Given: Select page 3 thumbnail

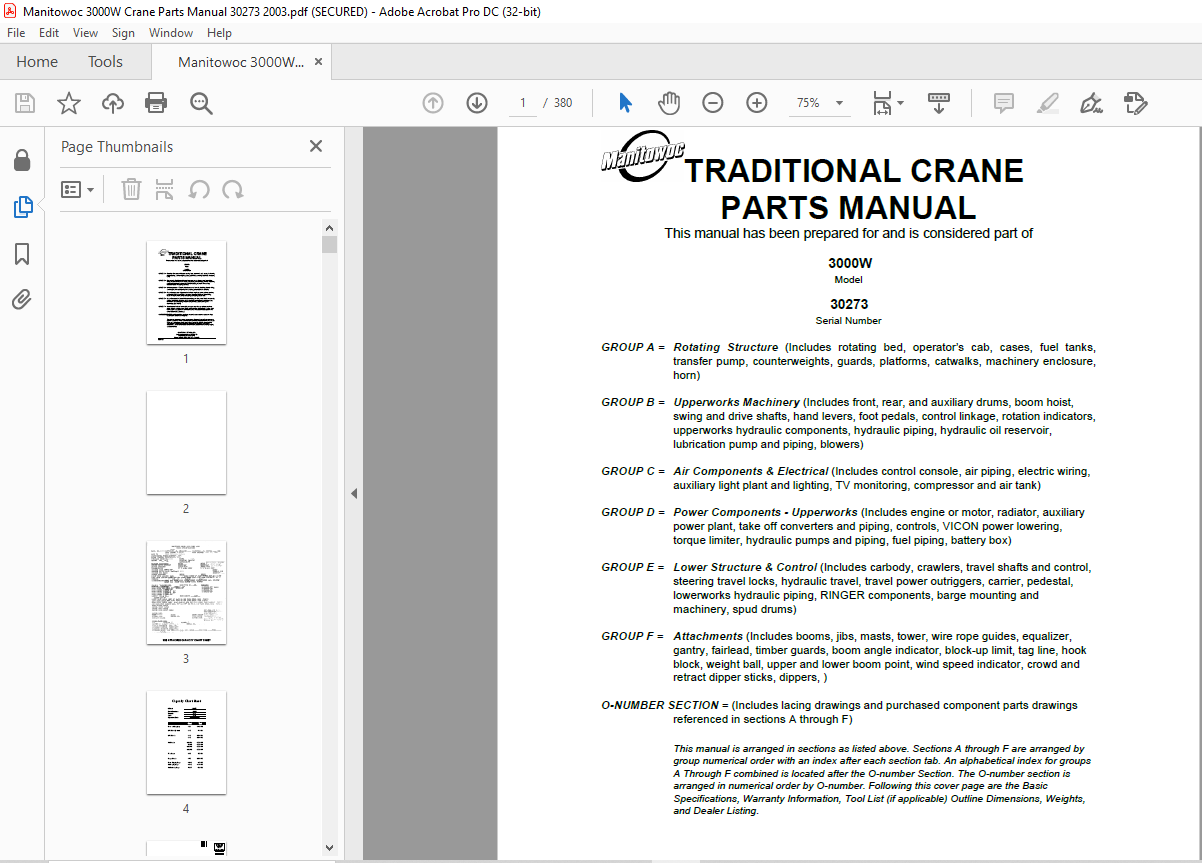Looking at the screenshot, I should pyautogui.click(x=186, y=593).
